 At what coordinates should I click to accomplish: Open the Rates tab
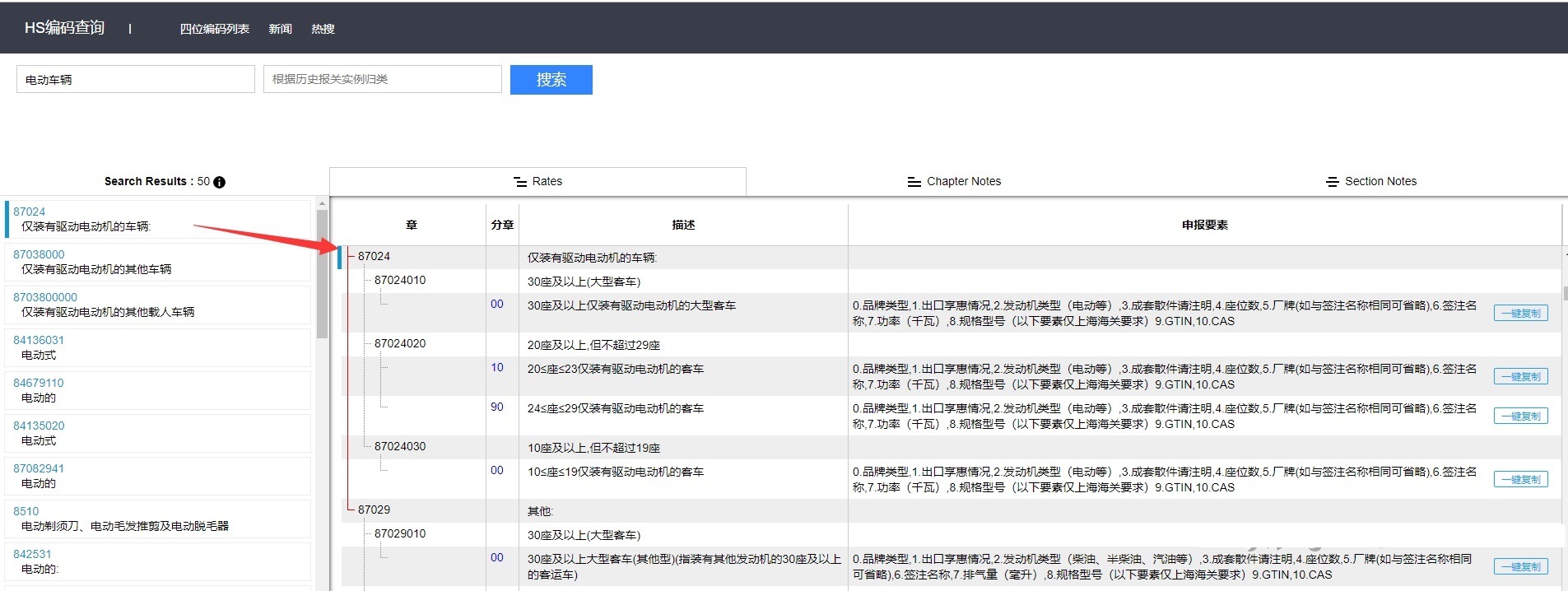(537, 182)
